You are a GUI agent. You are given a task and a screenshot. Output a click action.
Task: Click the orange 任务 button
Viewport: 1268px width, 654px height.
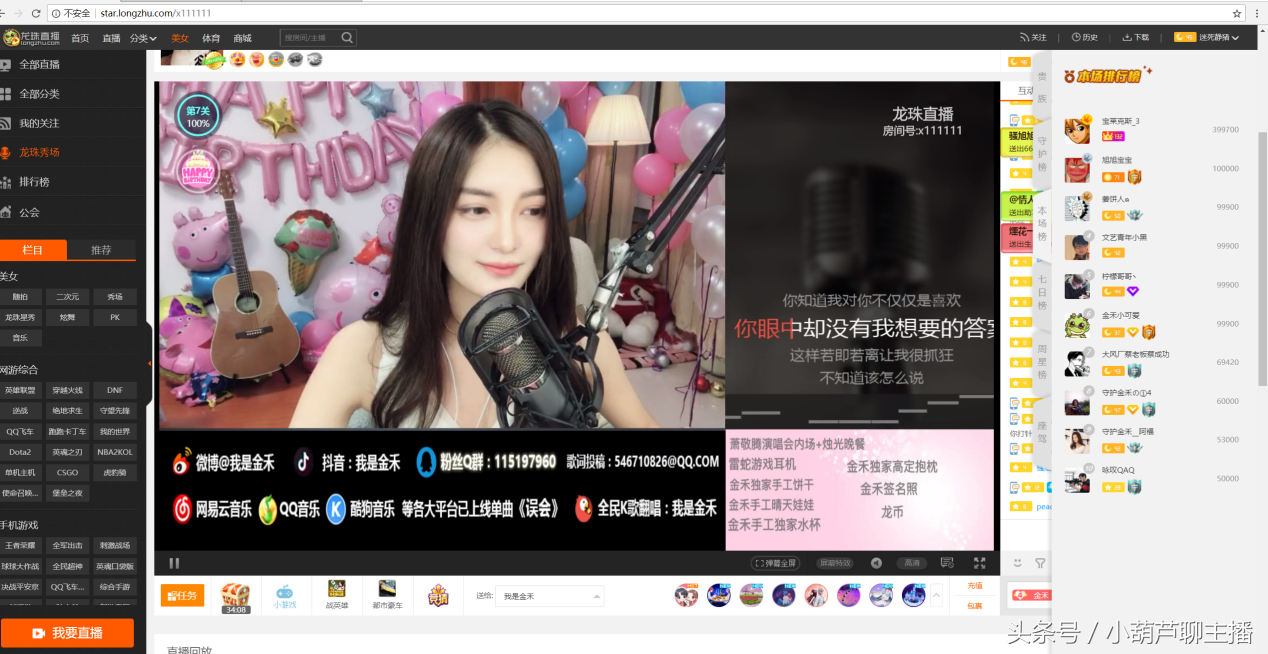pyautogui.click(x=182, y=595)
